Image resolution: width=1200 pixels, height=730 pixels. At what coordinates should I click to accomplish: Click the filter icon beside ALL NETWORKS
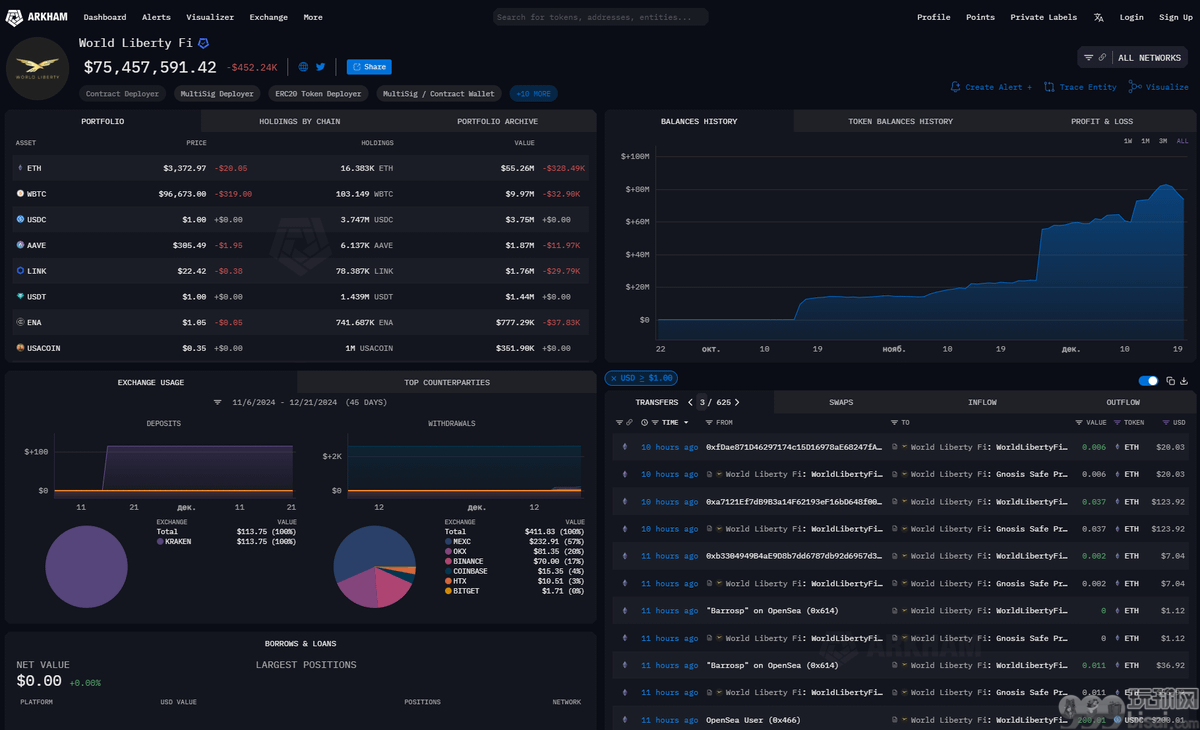[1089, 58]
